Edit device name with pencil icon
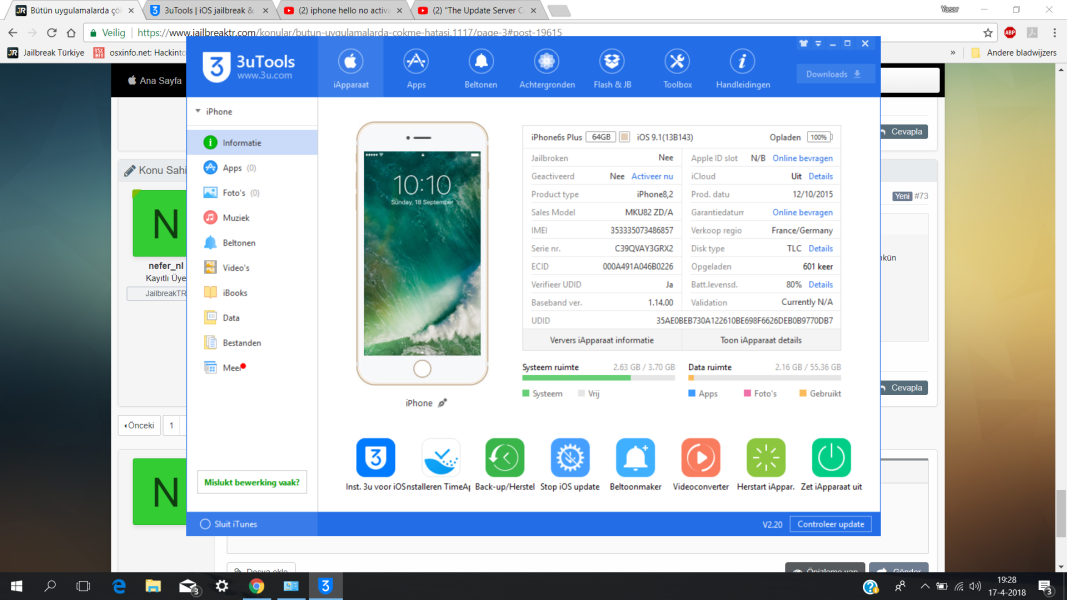This screenshot has height=600, width=1067. pyautogui.click(x=442, y=403)
